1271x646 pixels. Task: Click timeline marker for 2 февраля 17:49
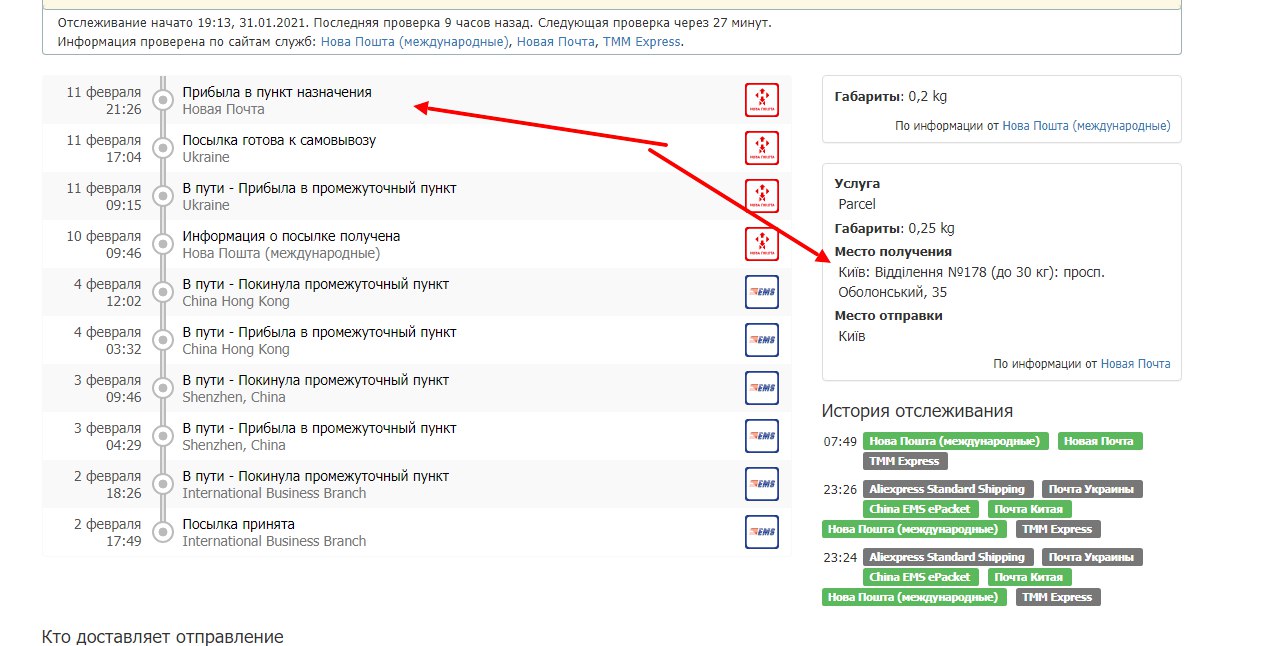point(163,532)
